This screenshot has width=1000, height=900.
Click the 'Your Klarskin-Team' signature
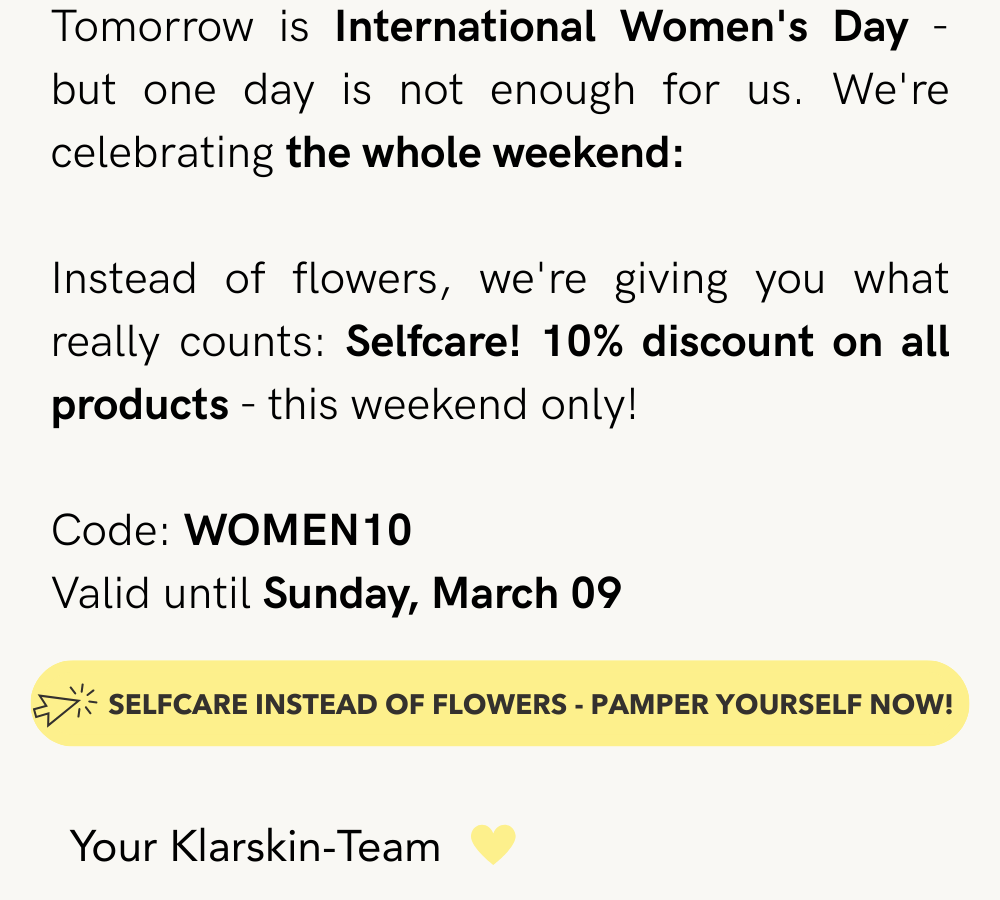tap(255, 846)
